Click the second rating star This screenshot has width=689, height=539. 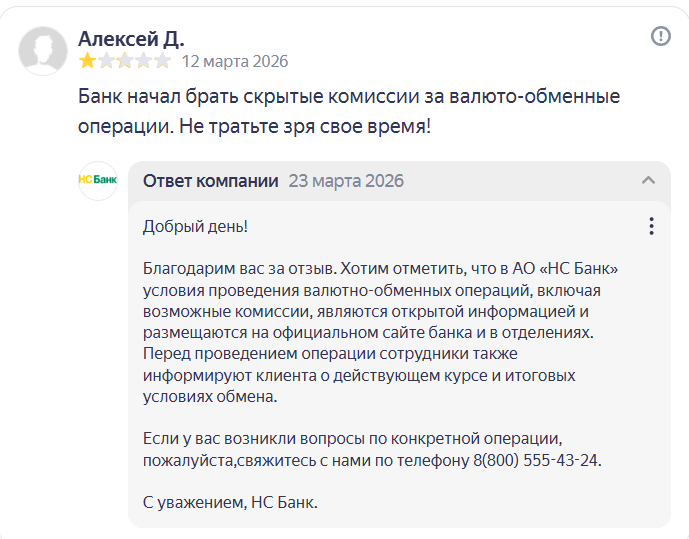[x=107, y=62]
